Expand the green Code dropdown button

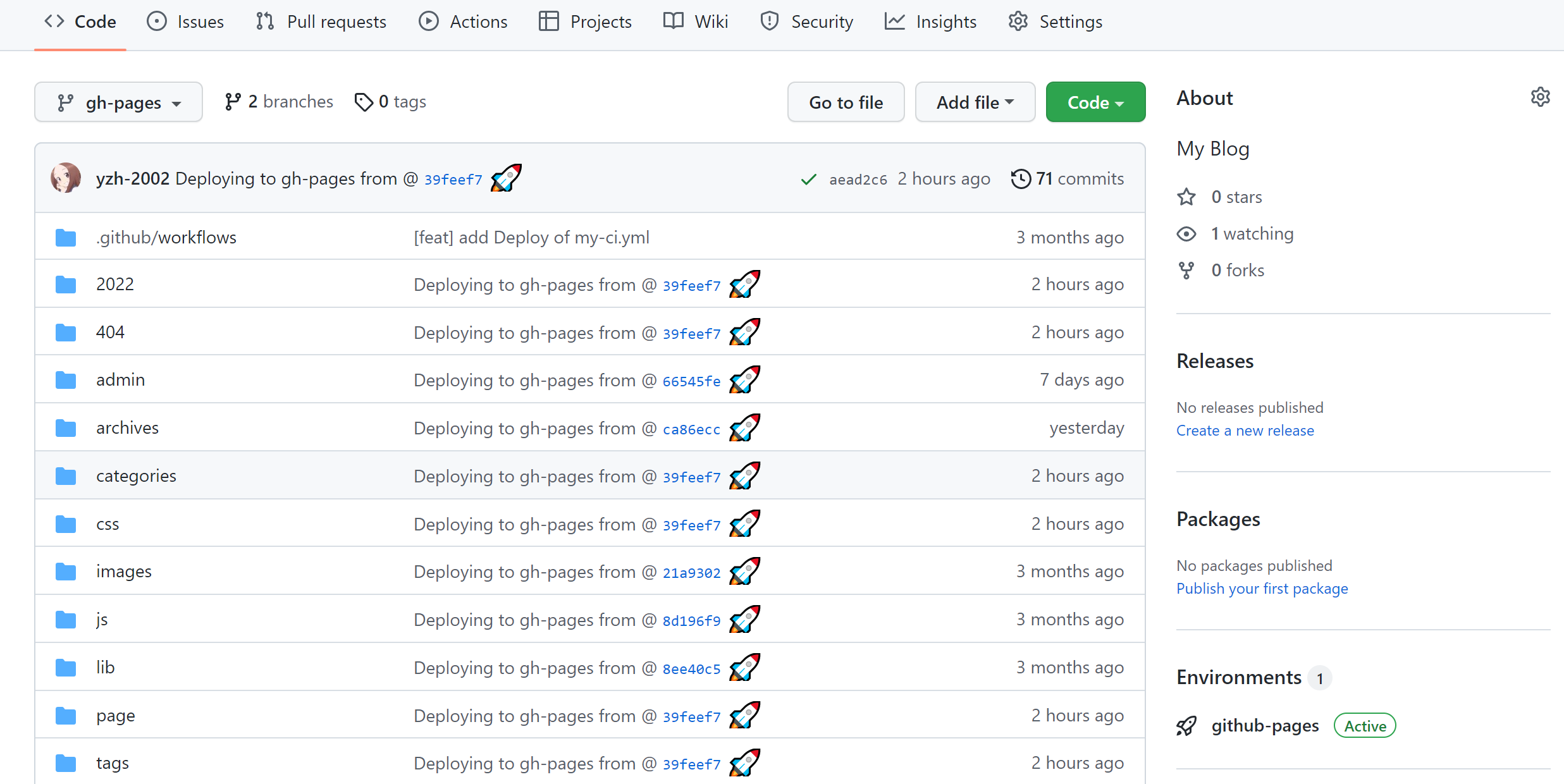click(1095, 102)
